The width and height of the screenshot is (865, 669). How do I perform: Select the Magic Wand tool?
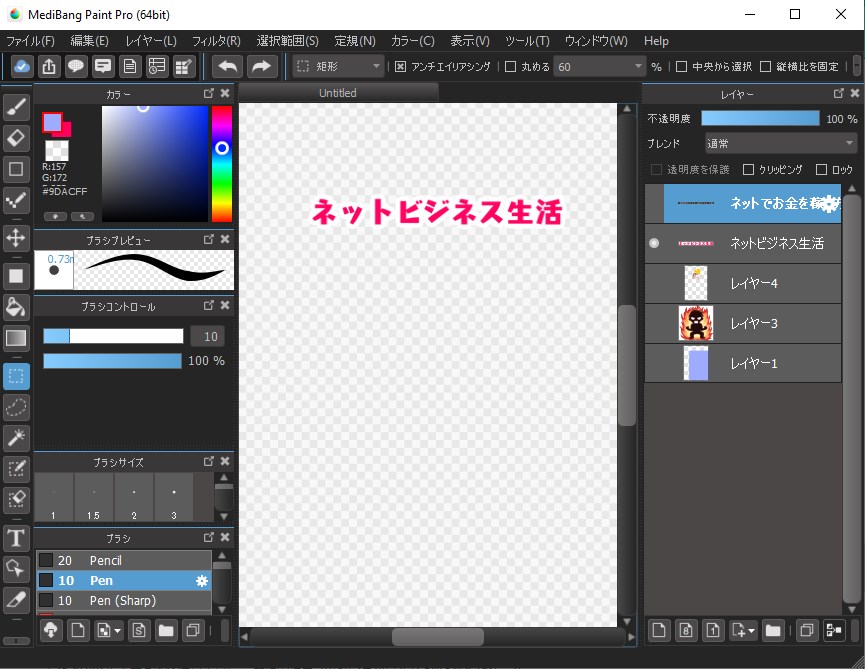(x=16, y=437)
